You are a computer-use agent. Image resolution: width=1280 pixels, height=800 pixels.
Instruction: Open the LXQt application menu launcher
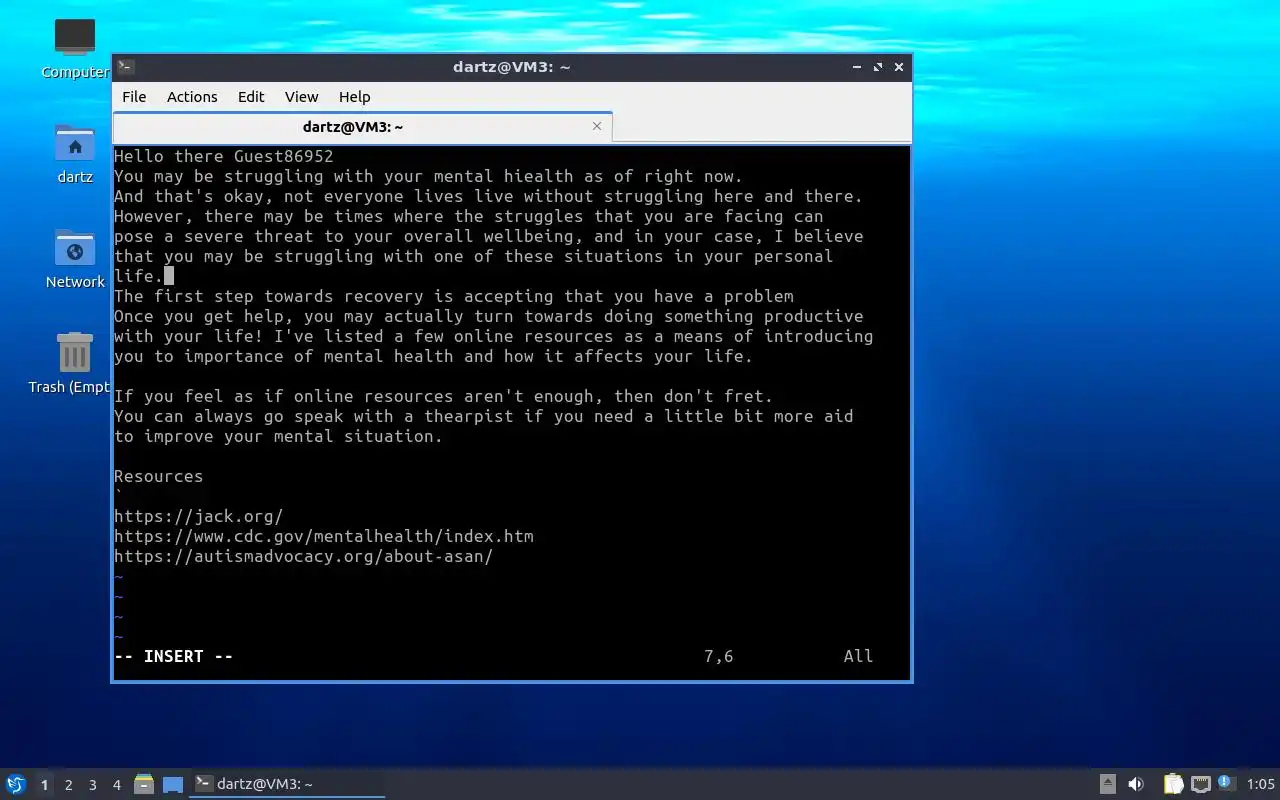[x=16, y=784]
